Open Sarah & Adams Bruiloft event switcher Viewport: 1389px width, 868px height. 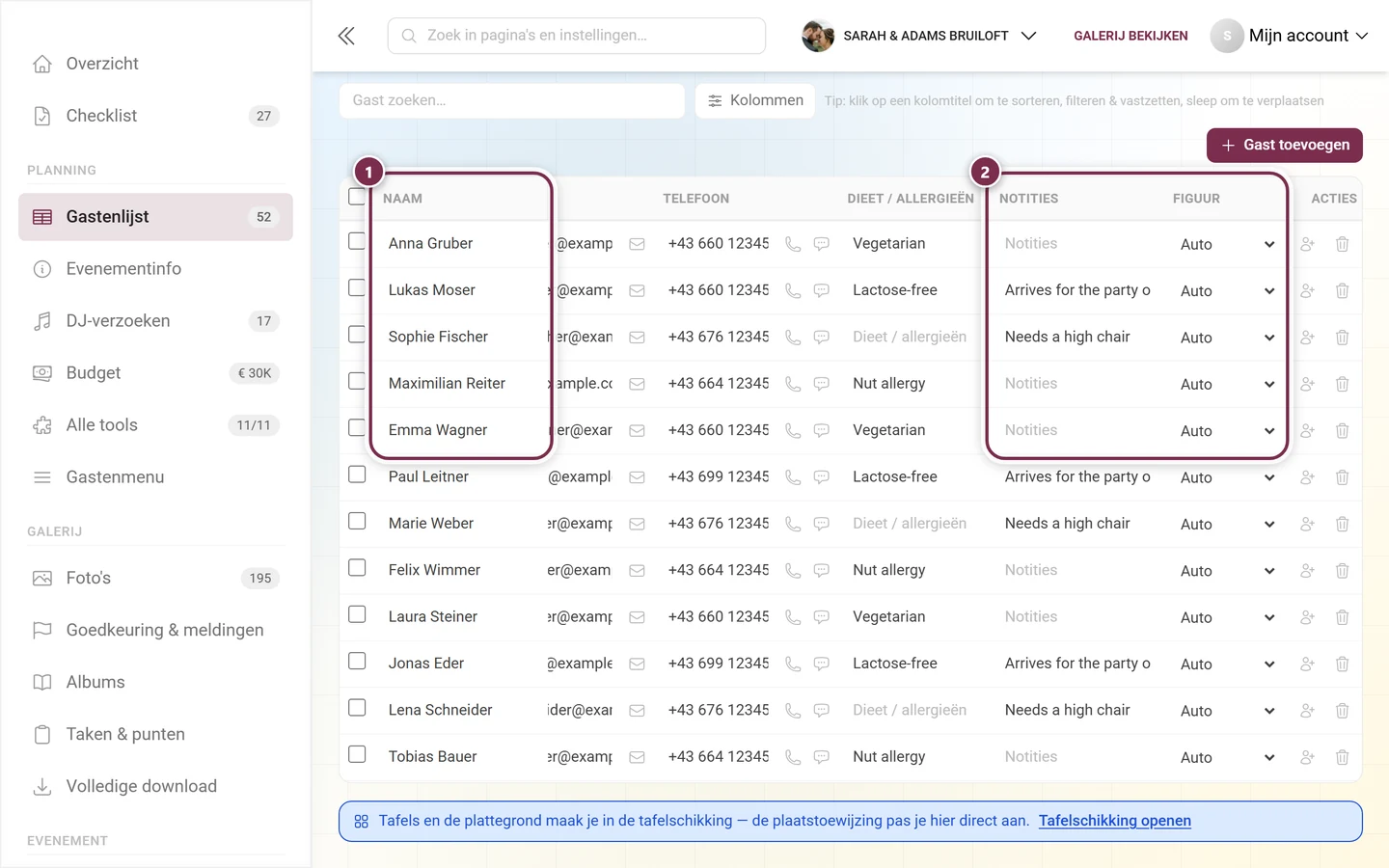pos(919,36)
